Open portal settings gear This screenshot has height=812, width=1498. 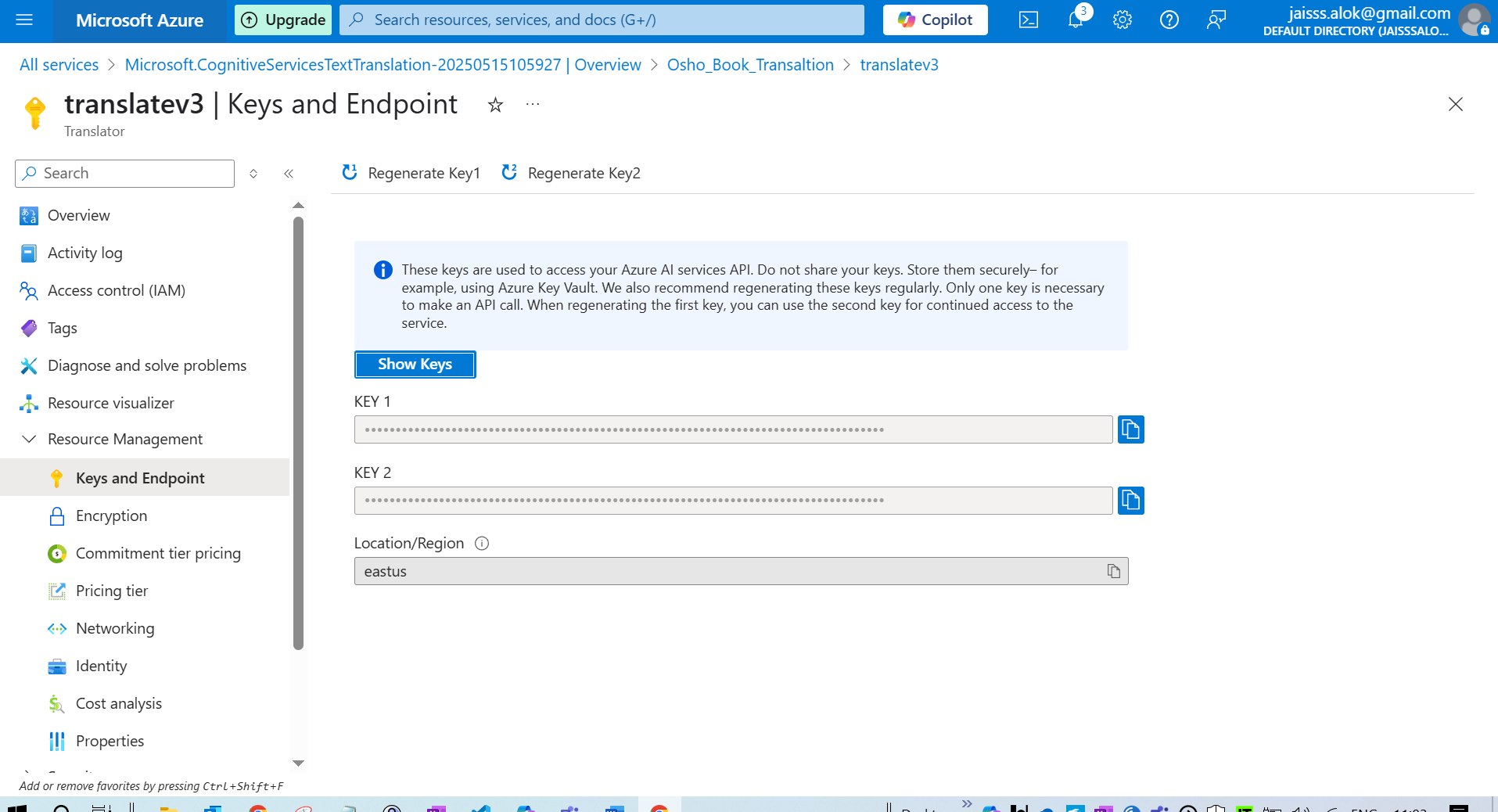(1123, 20)
